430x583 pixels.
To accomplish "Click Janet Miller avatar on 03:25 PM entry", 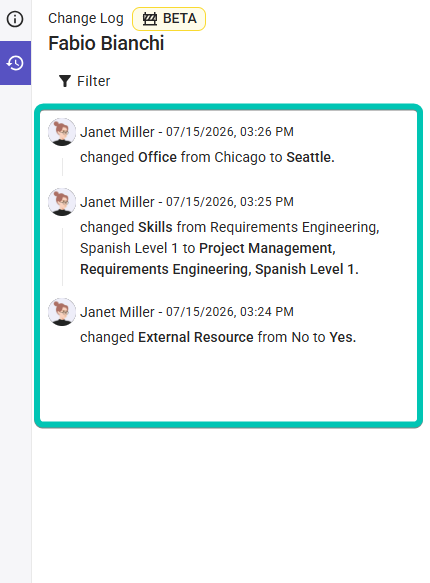I will [x=62, y=202].
